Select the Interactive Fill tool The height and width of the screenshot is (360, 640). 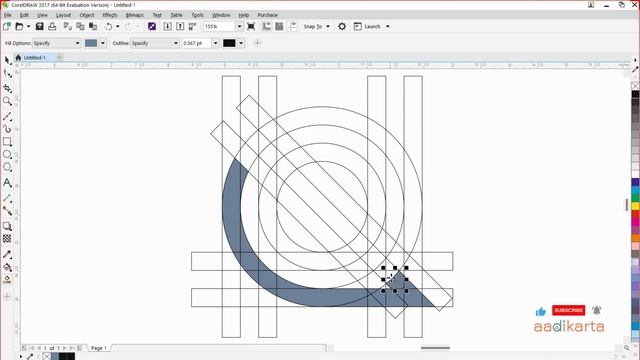click(7, 267)
